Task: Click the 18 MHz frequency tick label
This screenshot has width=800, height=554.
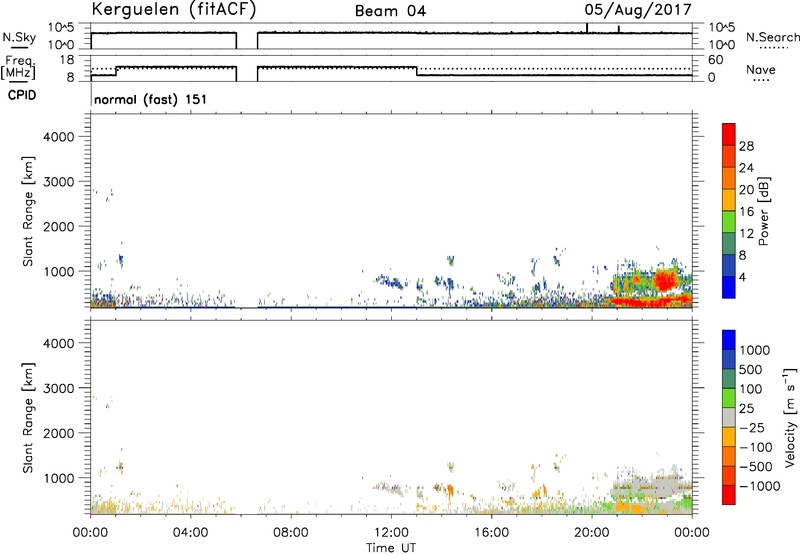Action: click(x=67, y=60)
